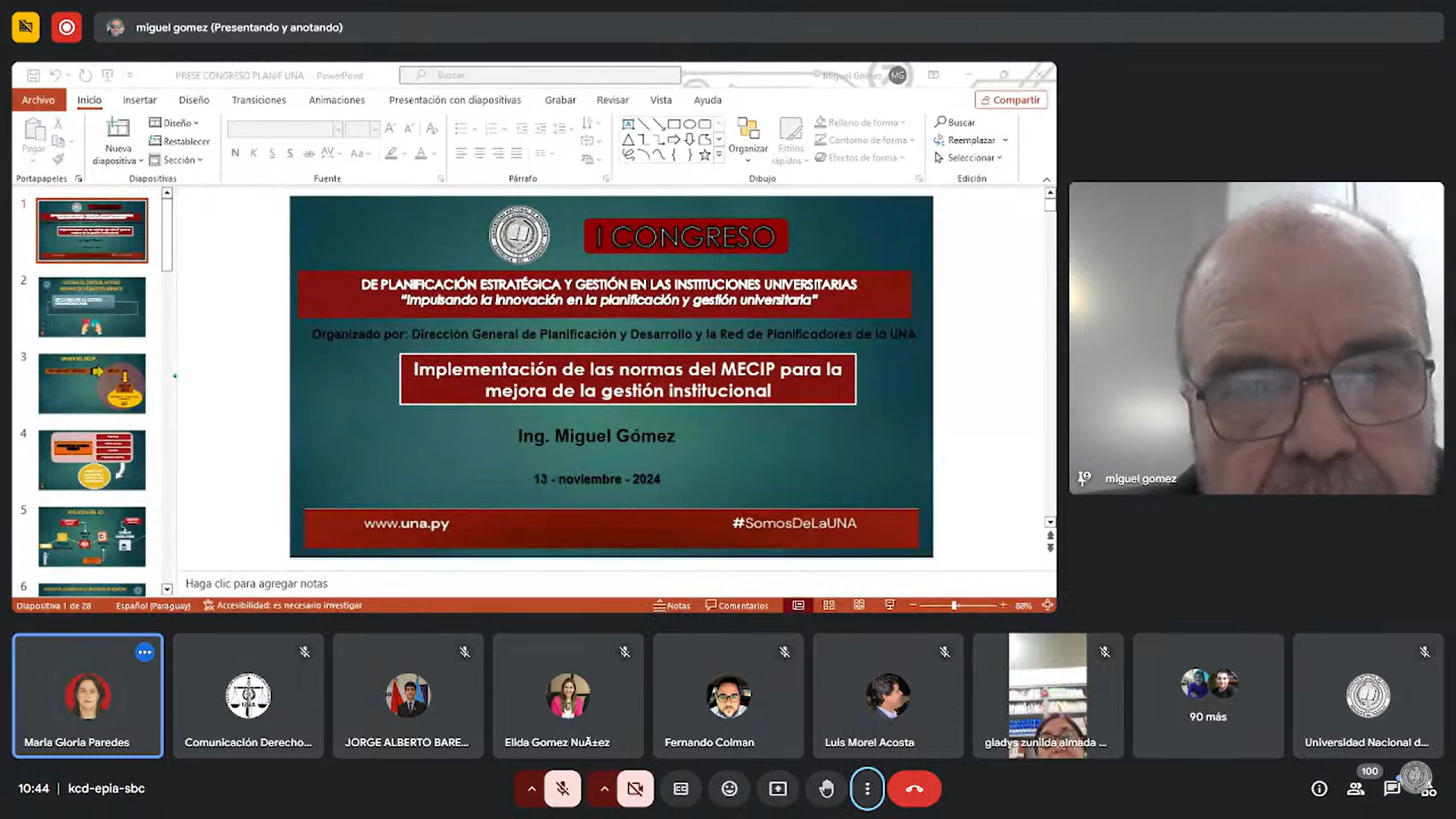
Task: Open Maria Gloria Paredes tile options
Action: click(145, 652)
